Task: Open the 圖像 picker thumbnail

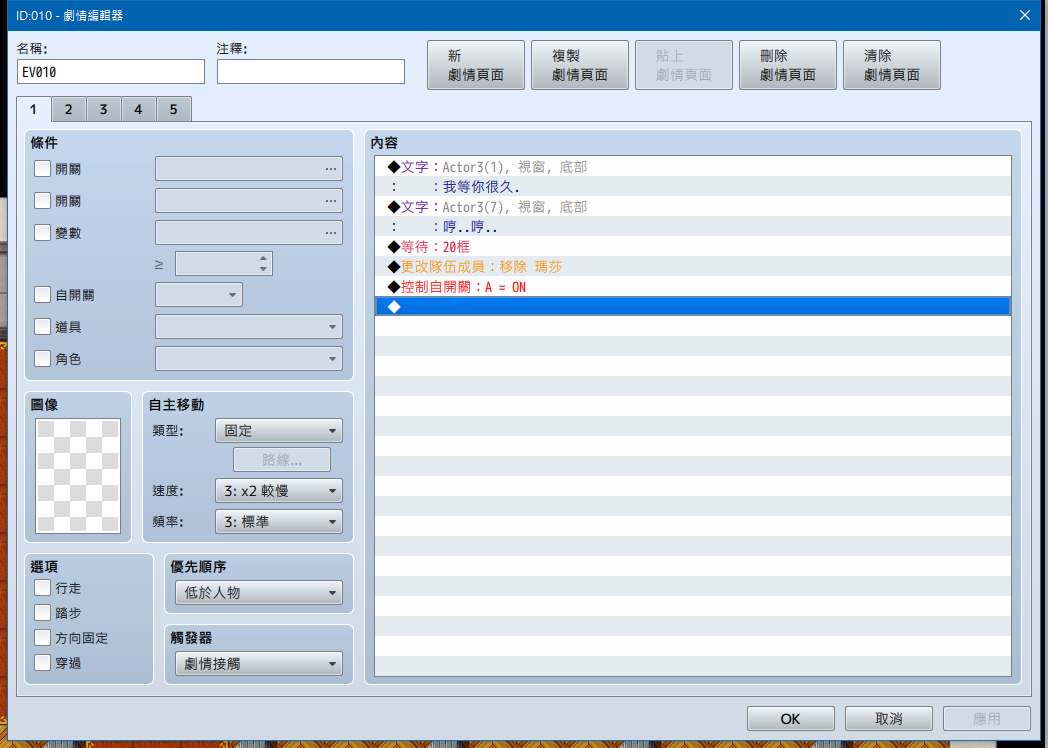Action: [x=78, y=476]
